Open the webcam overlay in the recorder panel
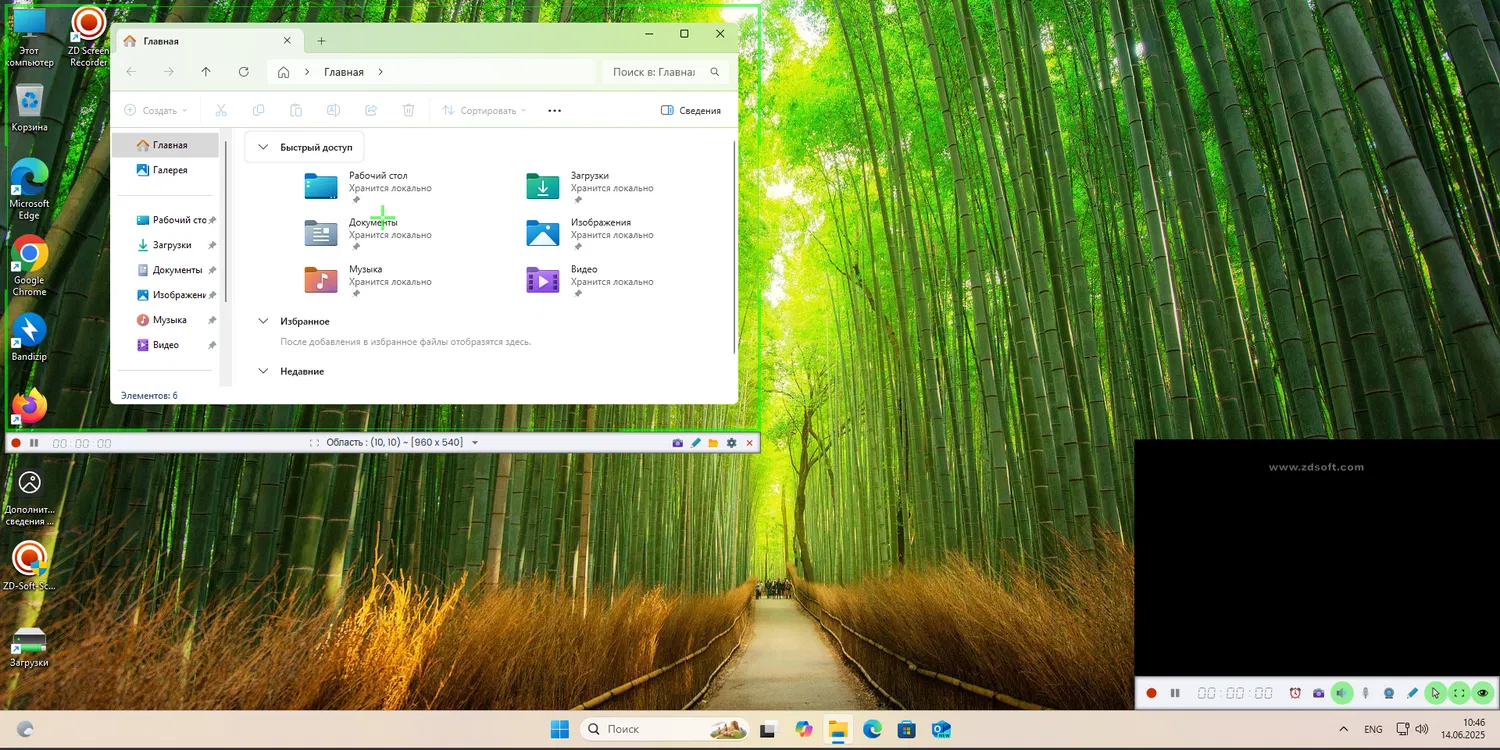 1389,693
